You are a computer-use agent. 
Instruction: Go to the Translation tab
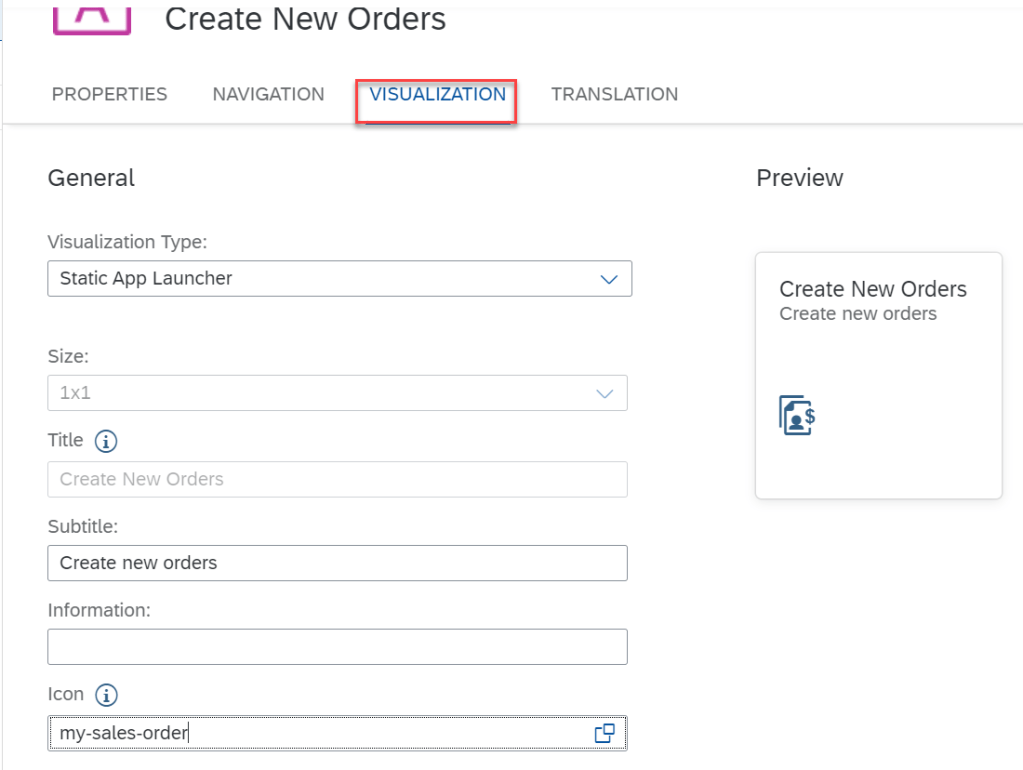point(614,95)
